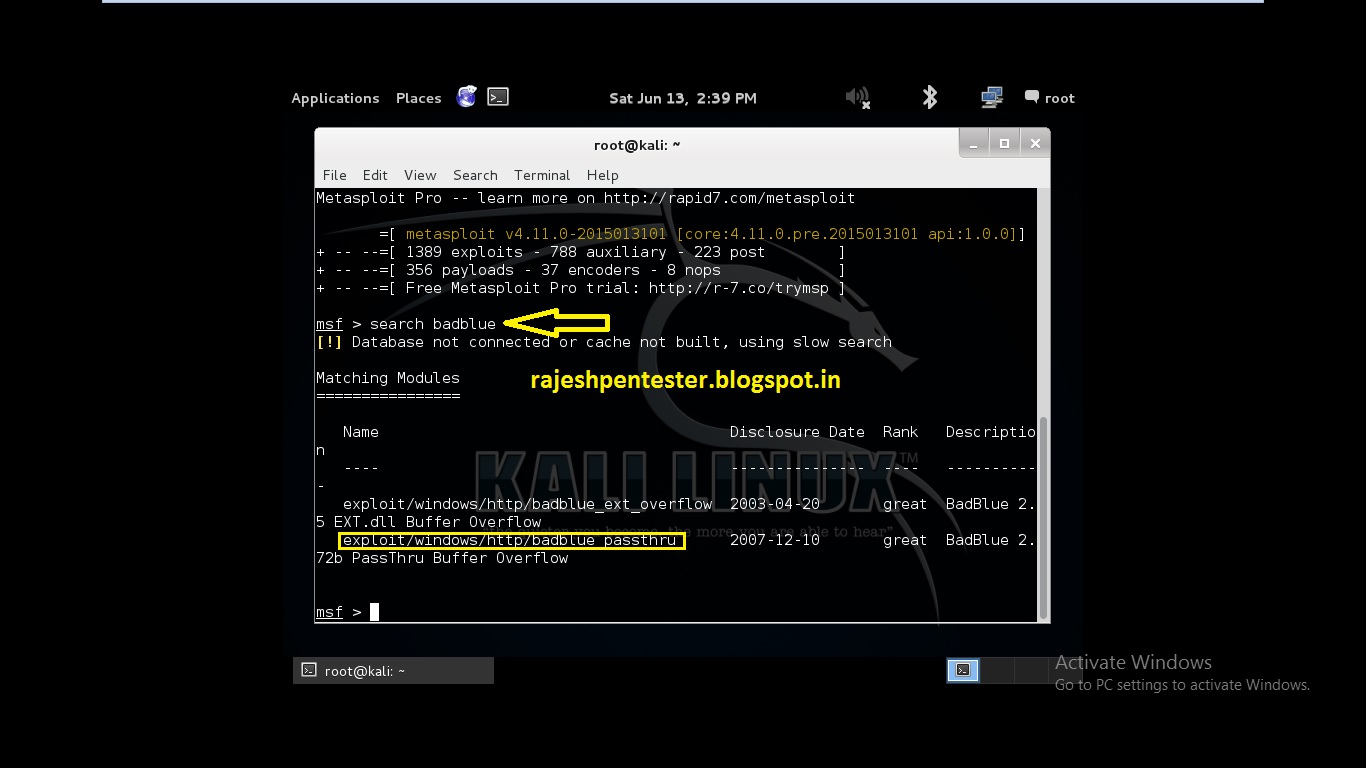
Task: Unmute the system volume from the panel
Action: tap(855, 97)
